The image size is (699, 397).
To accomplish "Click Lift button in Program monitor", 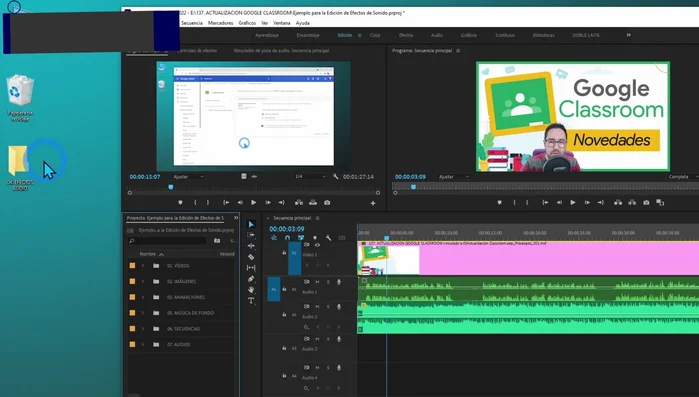I will coord(618,202).
